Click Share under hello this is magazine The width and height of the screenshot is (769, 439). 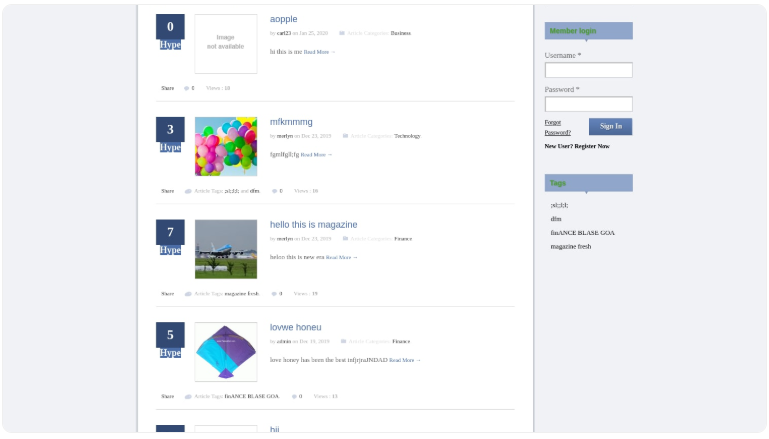pyautogui.click(x=168, y=294)
